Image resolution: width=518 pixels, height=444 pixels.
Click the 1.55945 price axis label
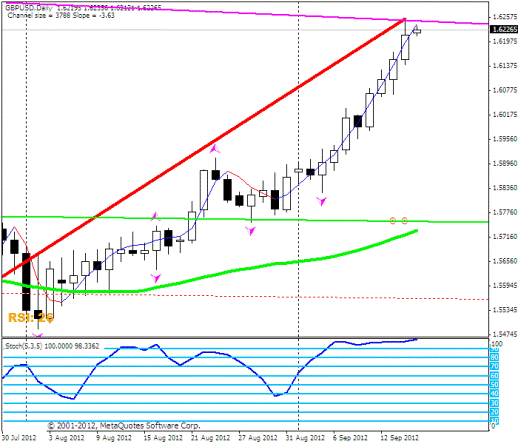click(505, 285)
